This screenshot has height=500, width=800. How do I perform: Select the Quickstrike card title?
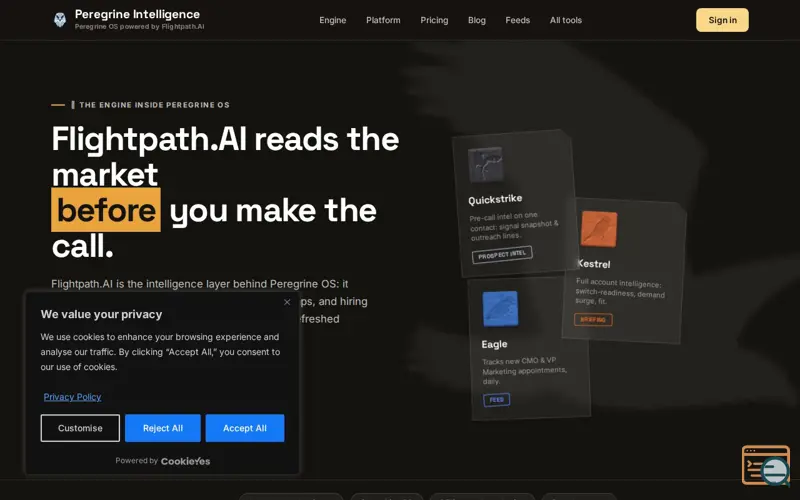coord(495,199)
